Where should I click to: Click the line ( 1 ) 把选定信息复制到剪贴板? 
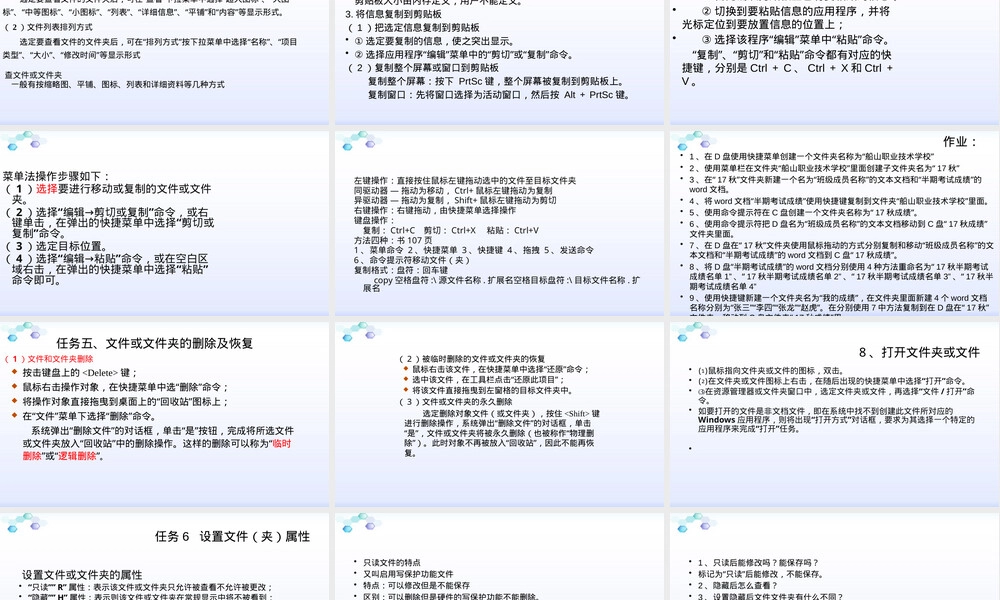coord(413,27)
